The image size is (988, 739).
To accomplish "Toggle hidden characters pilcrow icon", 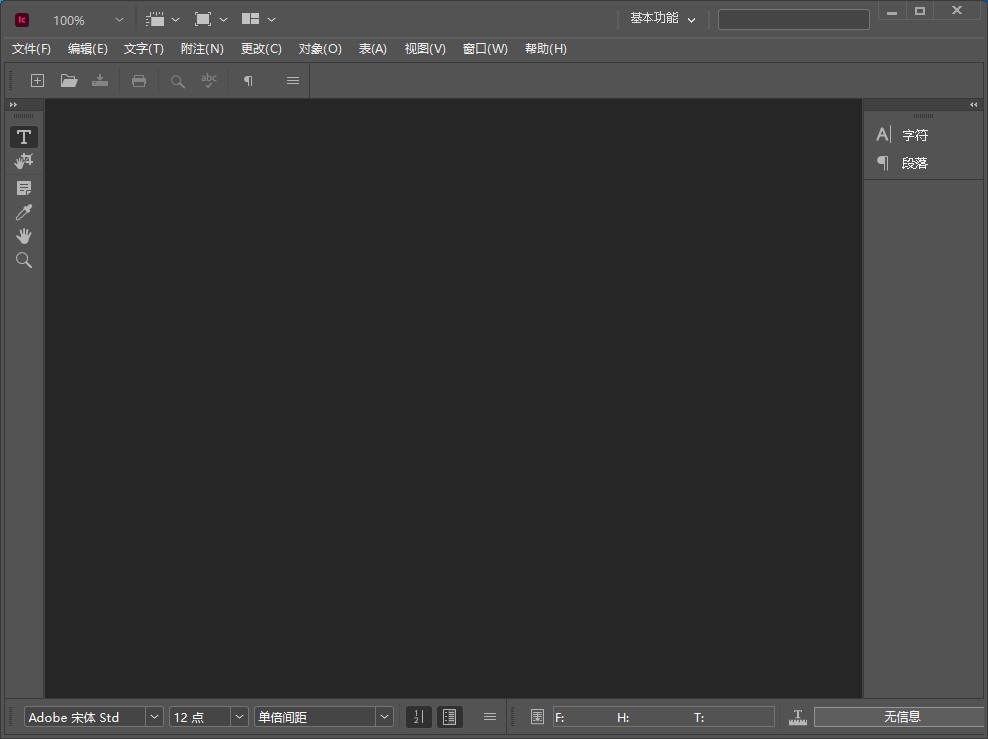I will point(248,81).
